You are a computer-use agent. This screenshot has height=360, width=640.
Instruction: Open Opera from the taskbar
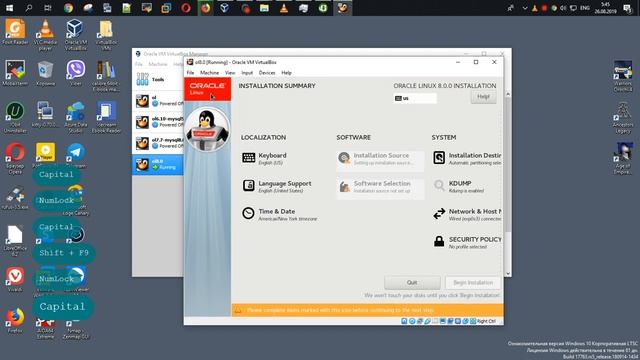pos(186,8)
